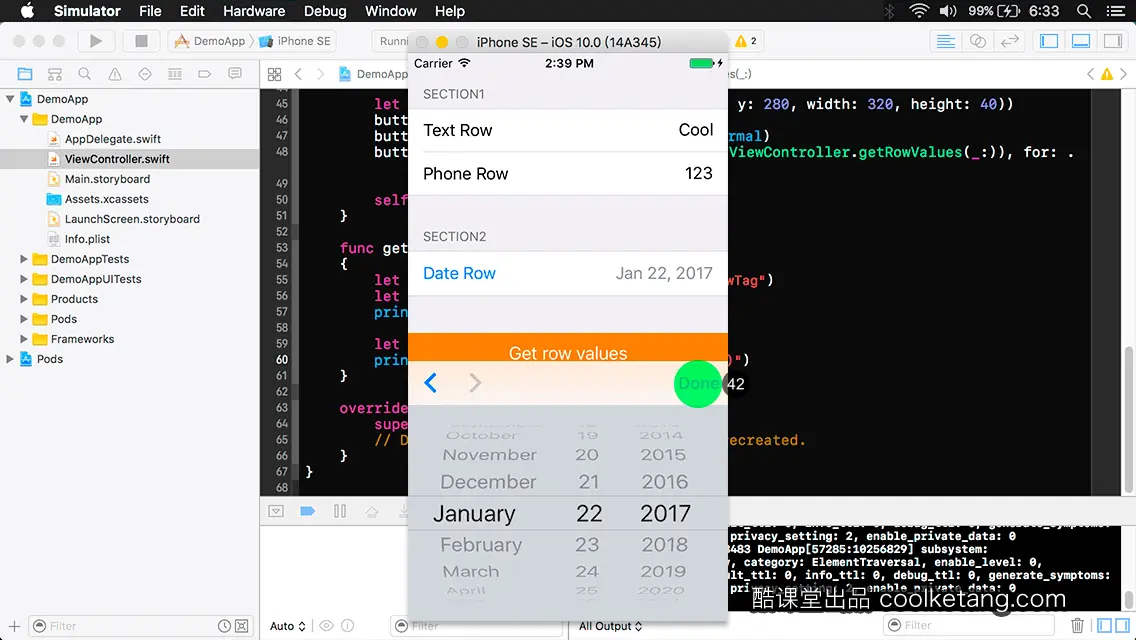Go forward in the Xcode editor history
Viewport: 1136px width, 640px height.
320,74
